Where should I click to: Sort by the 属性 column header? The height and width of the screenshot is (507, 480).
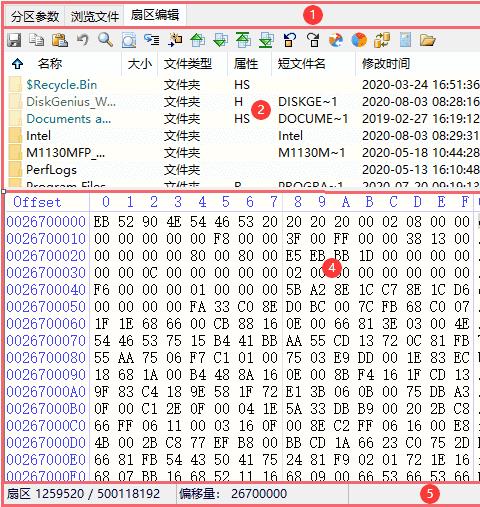(x=246, y=63)
